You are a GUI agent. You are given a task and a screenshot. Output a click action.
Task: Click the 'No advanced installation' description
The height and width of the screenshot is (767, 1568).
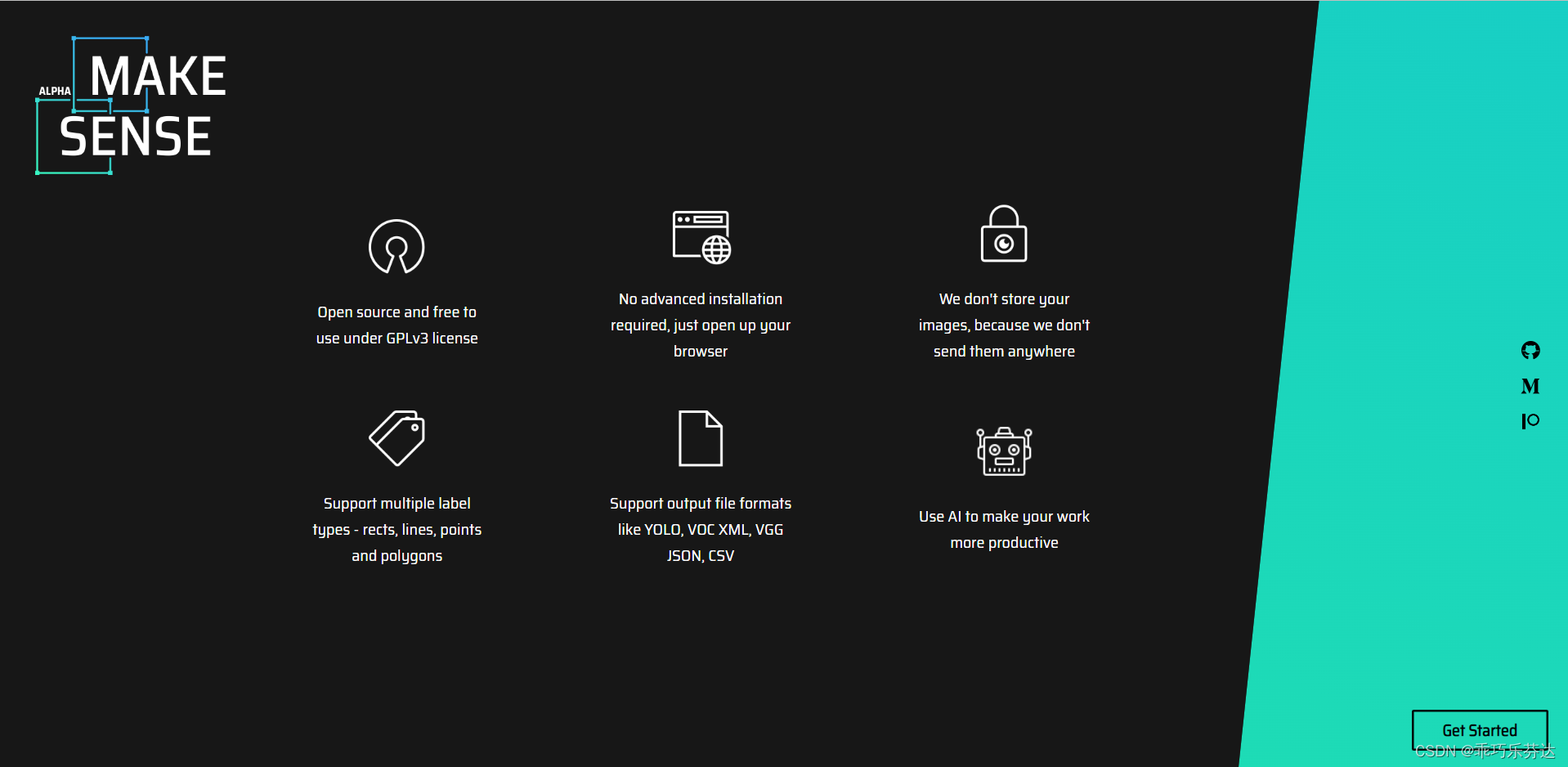[x=701, y=325]
